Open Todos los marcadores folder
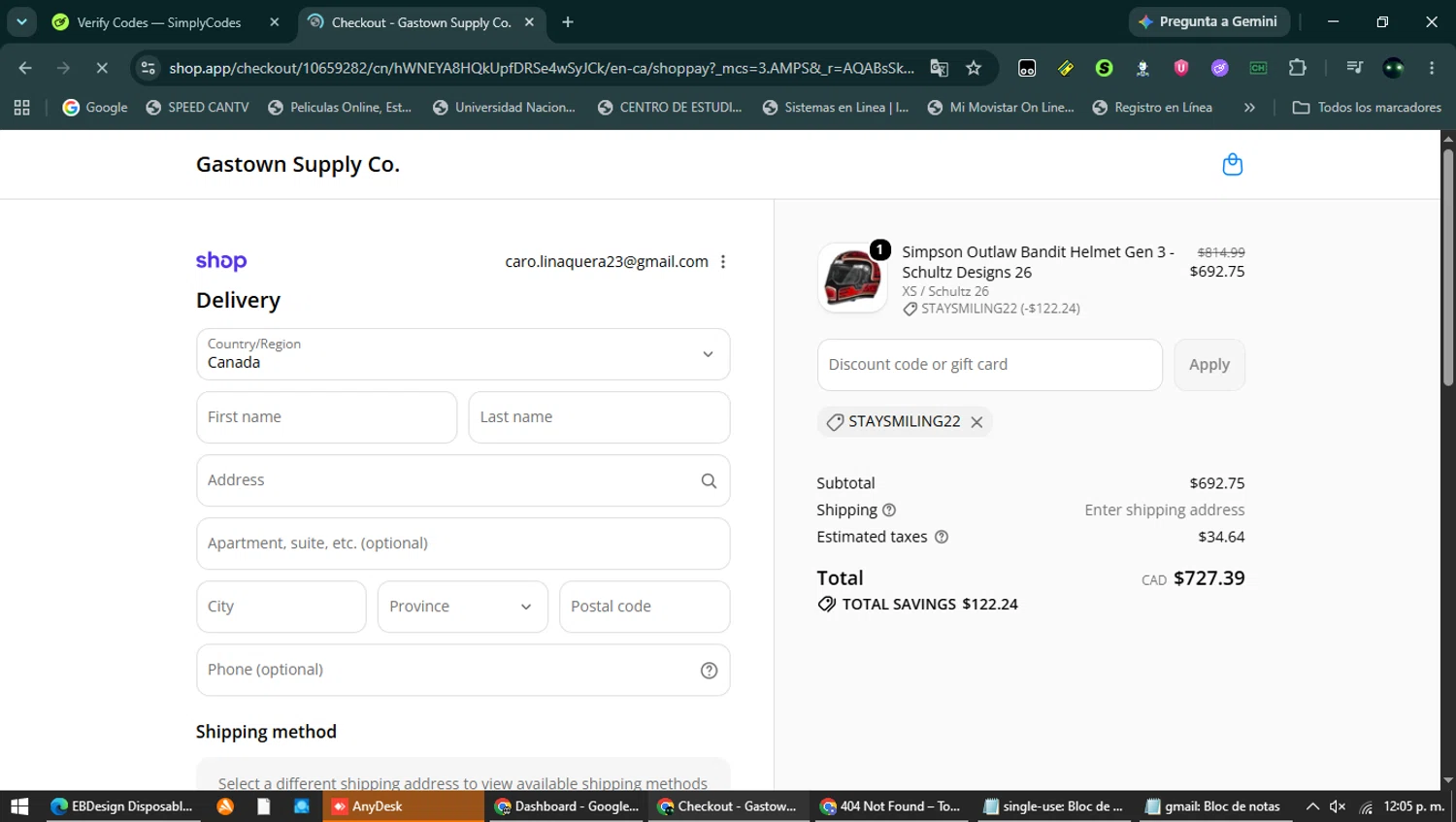Viewport: 1456px width, 822px height. coord(1367,108)
